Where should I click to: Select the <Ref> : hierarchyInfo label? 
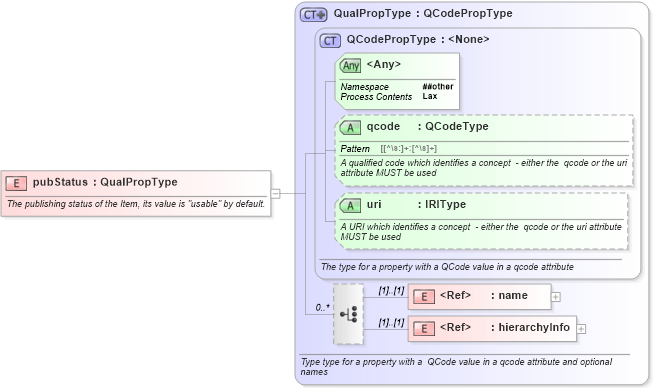point(505,328)
